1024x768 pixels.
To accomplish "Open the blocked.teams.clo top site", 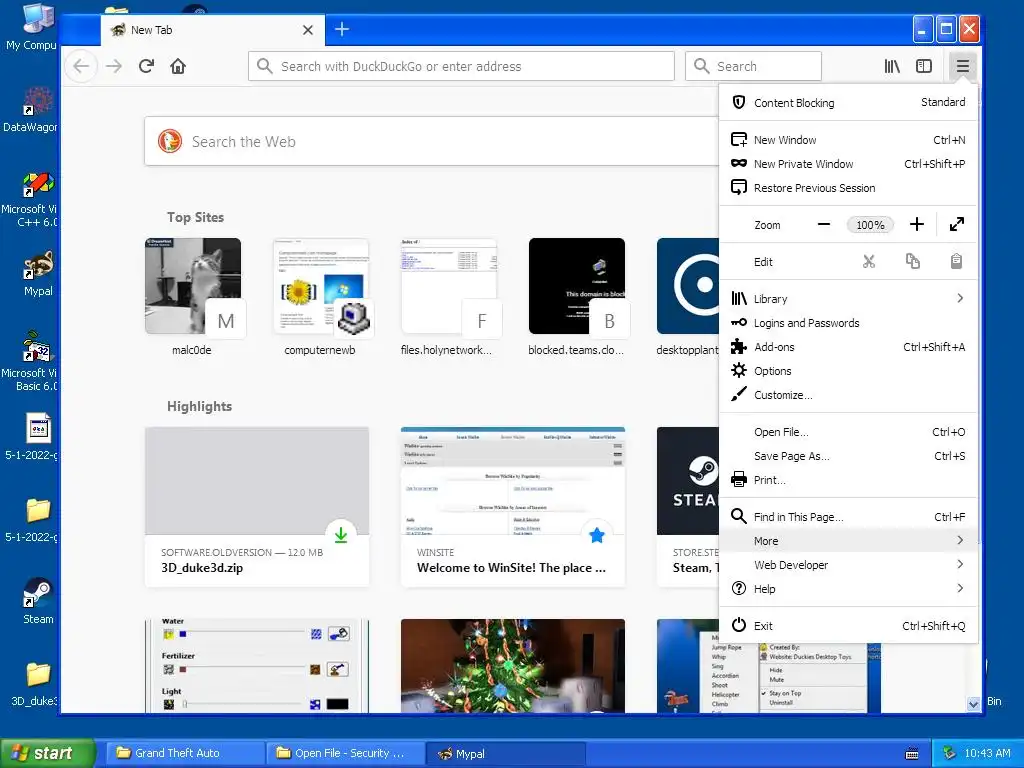I will pyautogui.click(x=577, y=297).
